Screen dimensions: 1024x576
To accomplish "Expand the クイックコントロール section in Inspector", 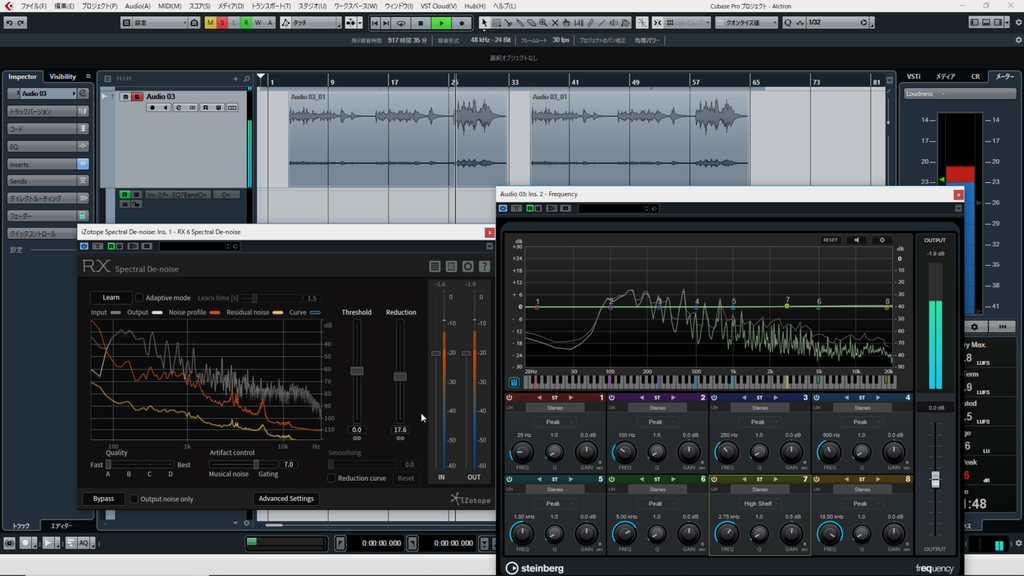I will click(x=42, y=233).
